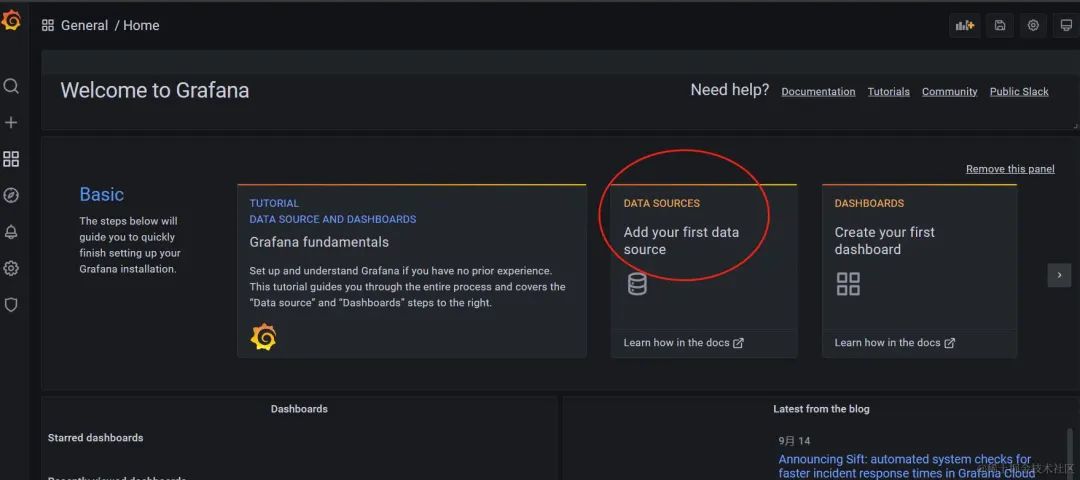Open the Configuration gear in the sidebar

[x=11, y=268]
